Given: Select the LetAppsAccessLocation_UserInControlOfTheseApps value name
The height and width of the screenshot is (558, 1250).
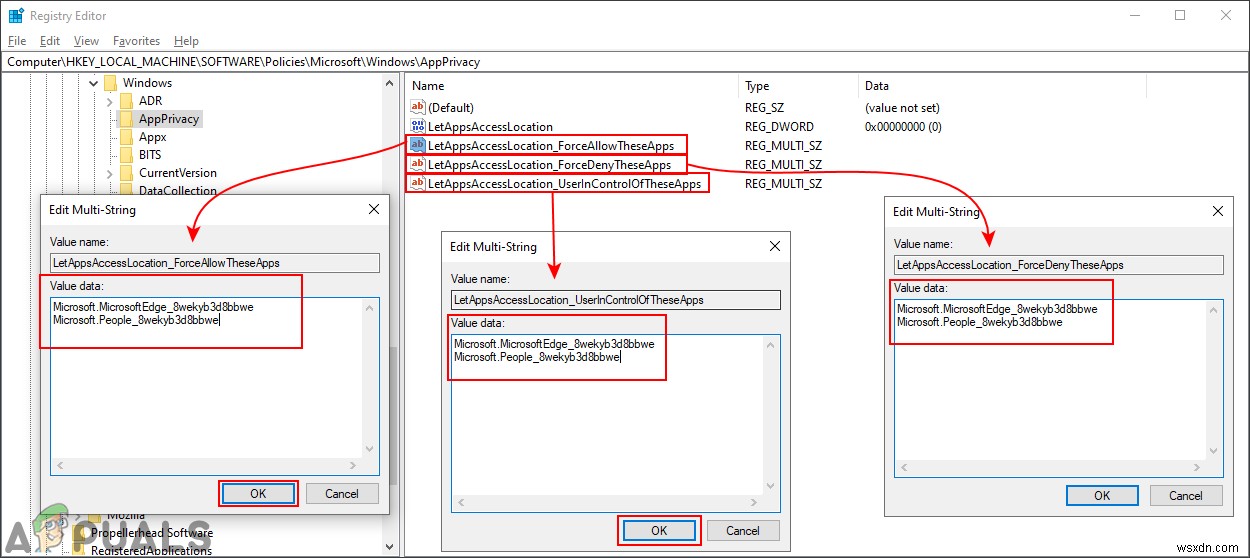Looking at the screenshot, I should 564,183.
